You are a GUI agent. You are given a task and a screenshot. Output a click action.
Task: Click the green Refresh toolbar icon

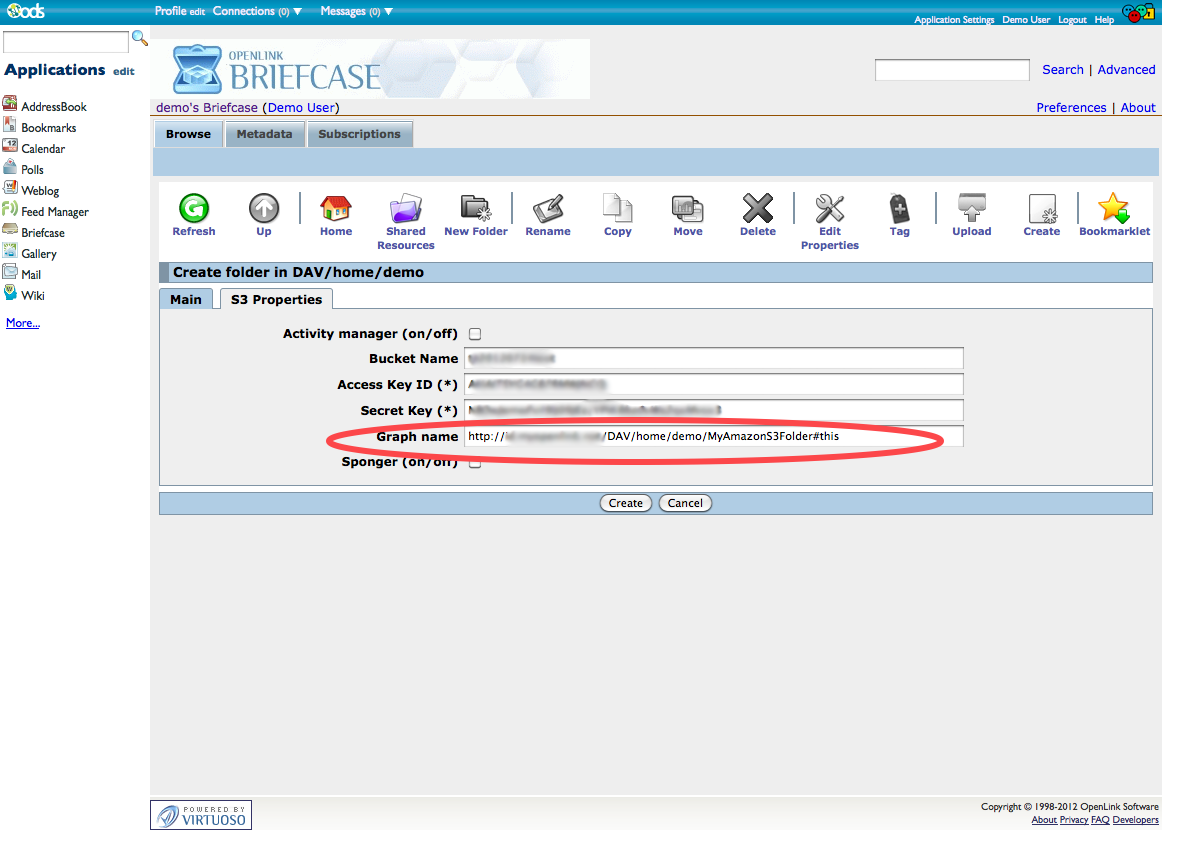(x=193, y=208)
